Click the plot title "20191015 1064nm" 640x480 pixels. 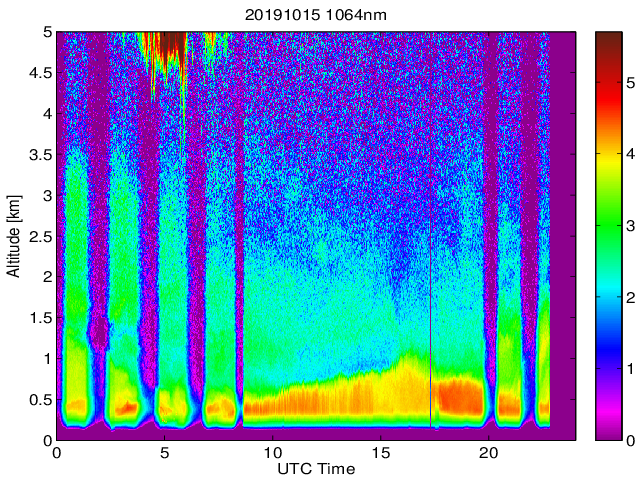[314, 14]
